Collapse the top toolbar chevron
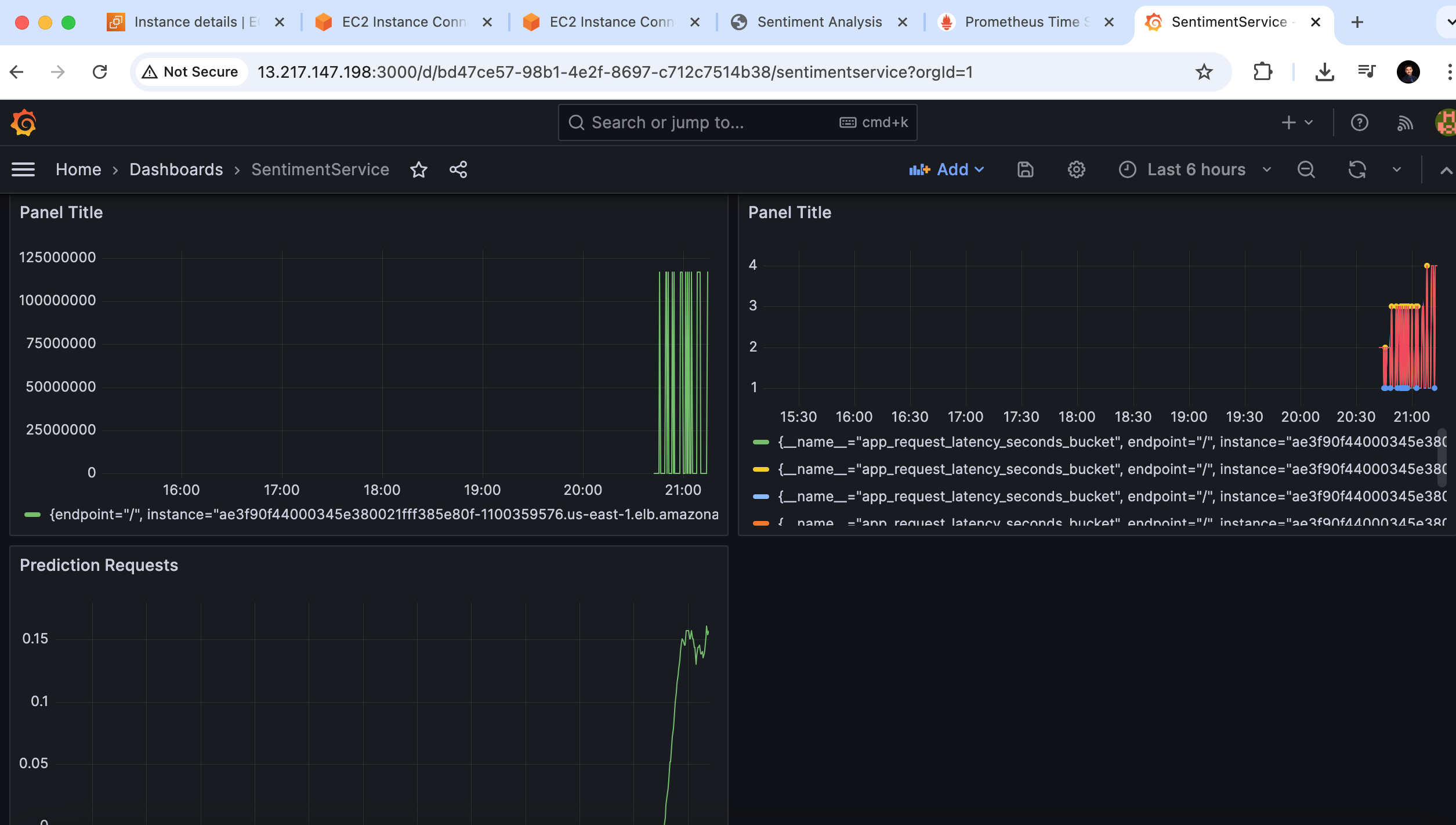Image resolution: width=1456 pixels, height=825 pixels. [x=1447, y=170]
